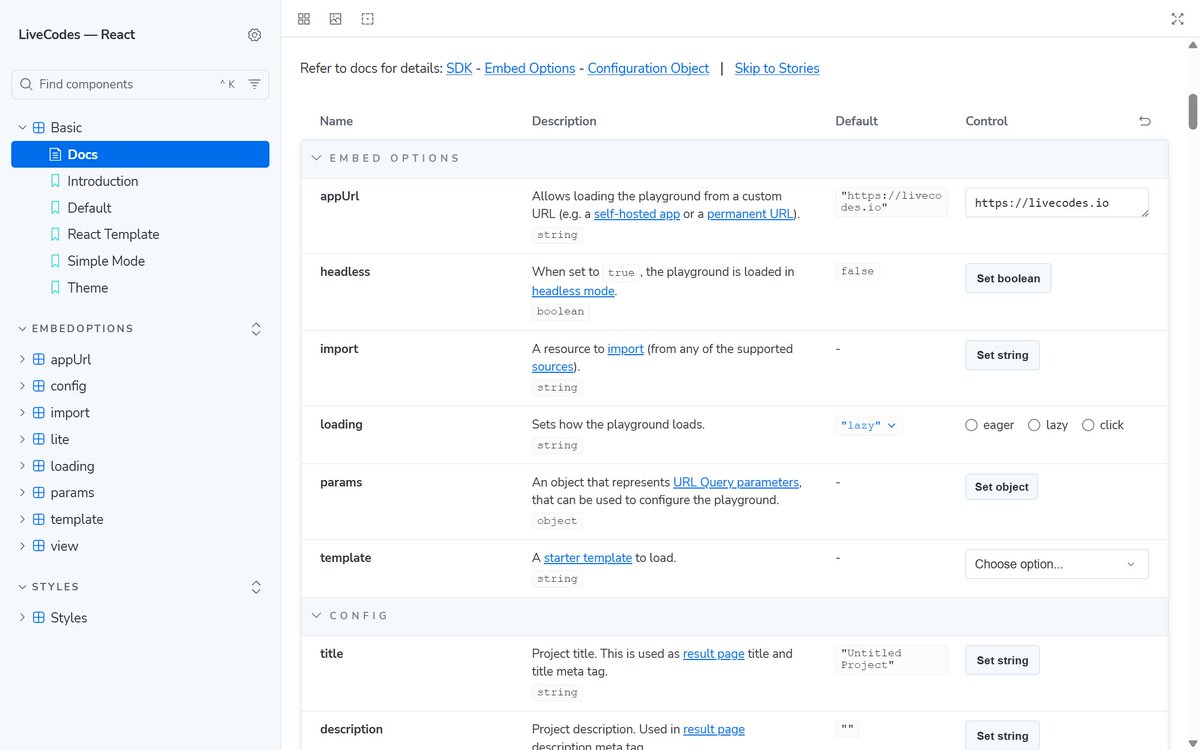Change the background using the image toolbar icon
The height and width of the screenshot is (750, 1200).
[336, 19]
